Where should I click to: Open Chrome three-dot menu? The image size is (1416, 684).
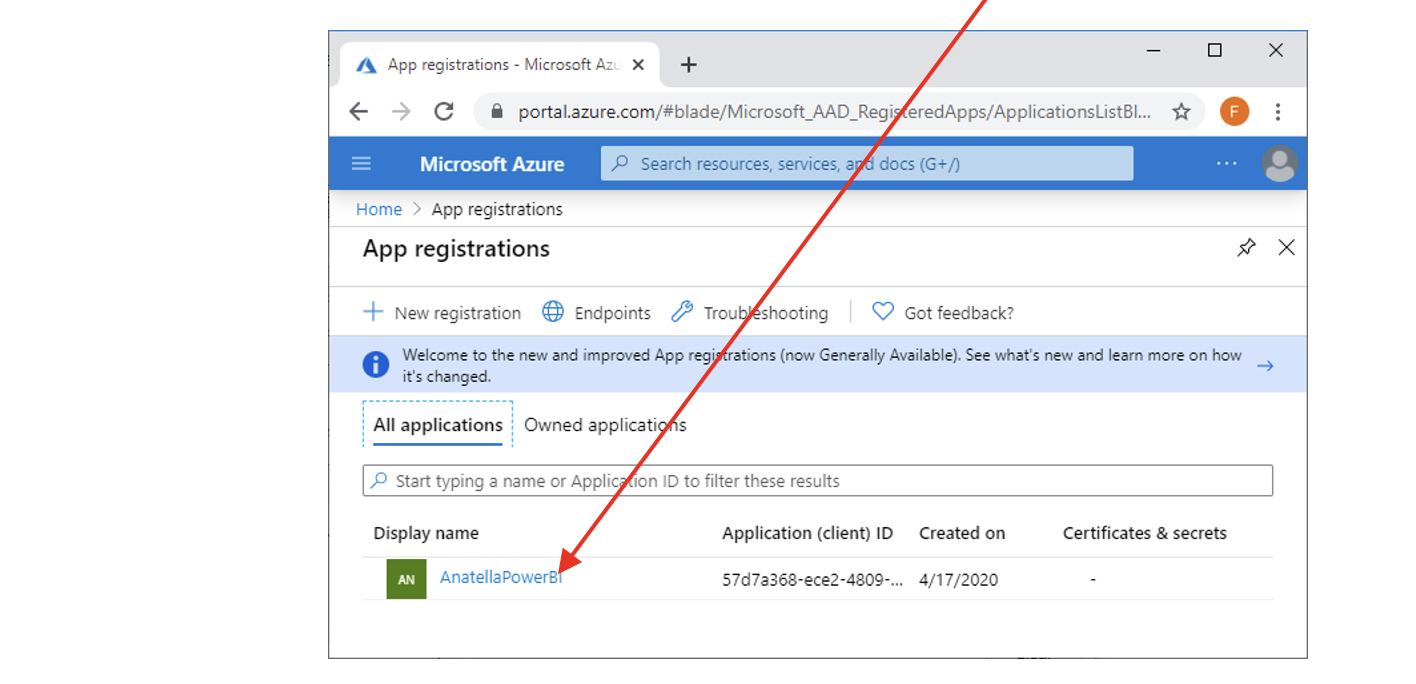point(1277,112)
